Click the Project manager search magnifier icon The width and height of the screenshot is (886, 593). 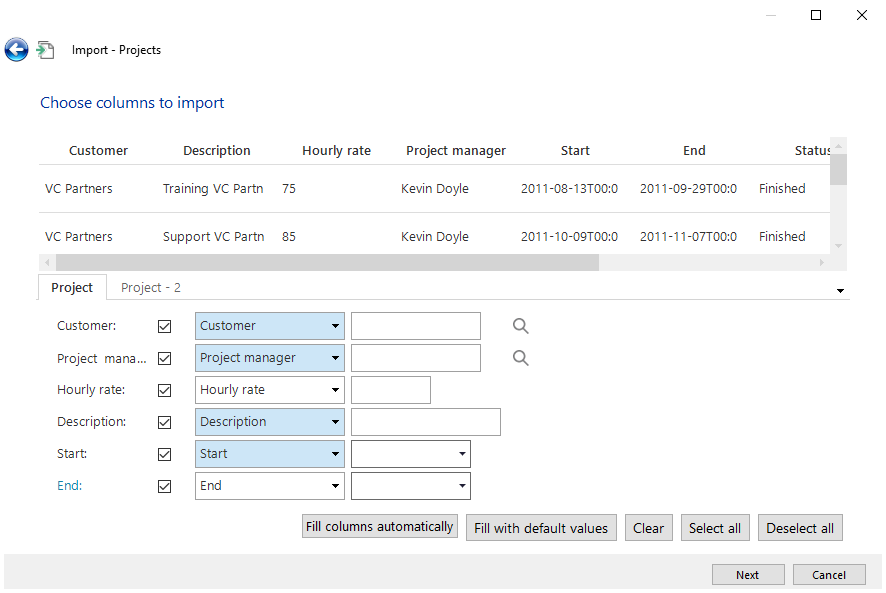(x=520, y=358)
